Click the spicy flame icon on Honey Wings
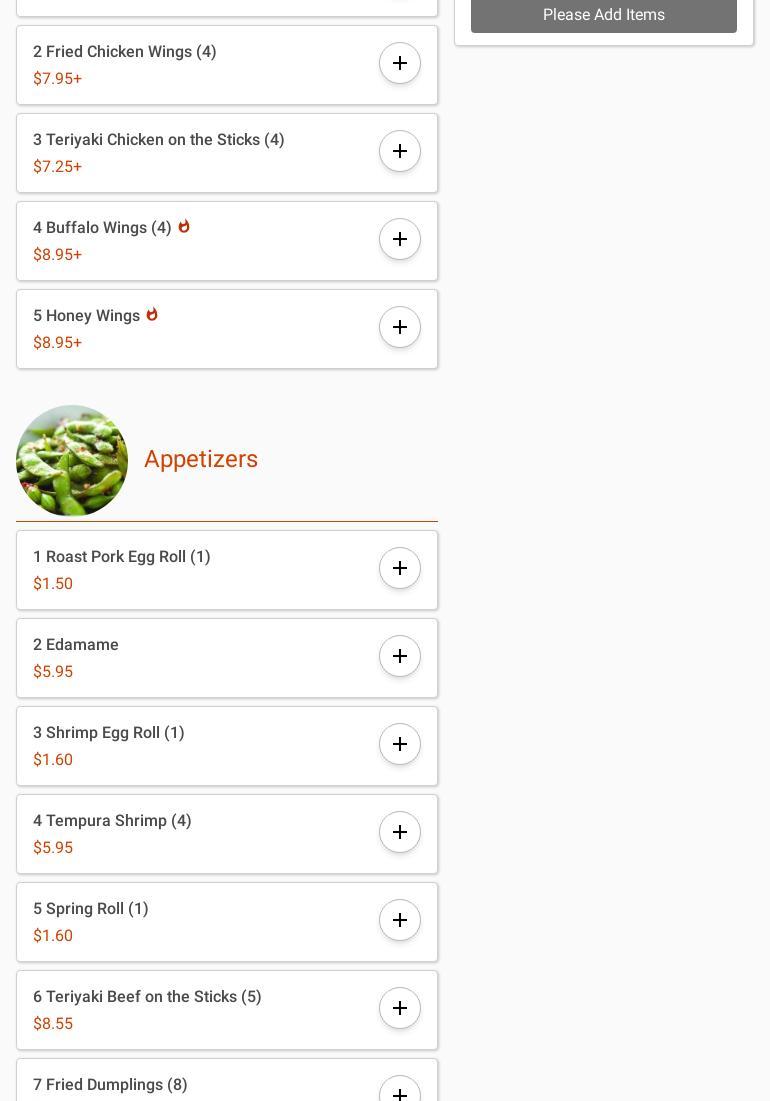The height and width of the screenshot is (1101, 770). pyautogui.click(x=152, y=315)
